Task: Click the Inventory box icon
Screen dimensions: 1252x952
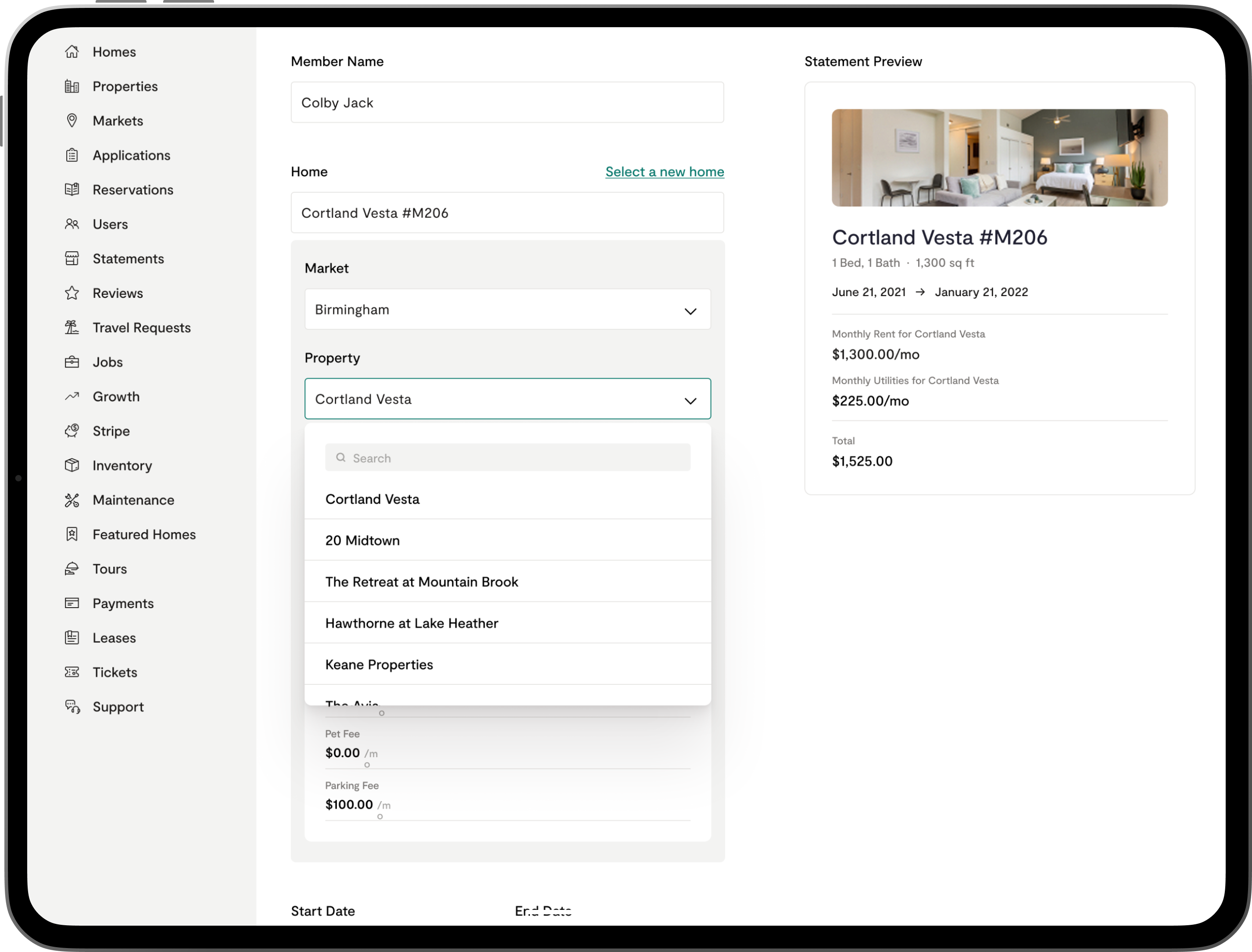Action: pyautogui.click(x=72, y=465)
